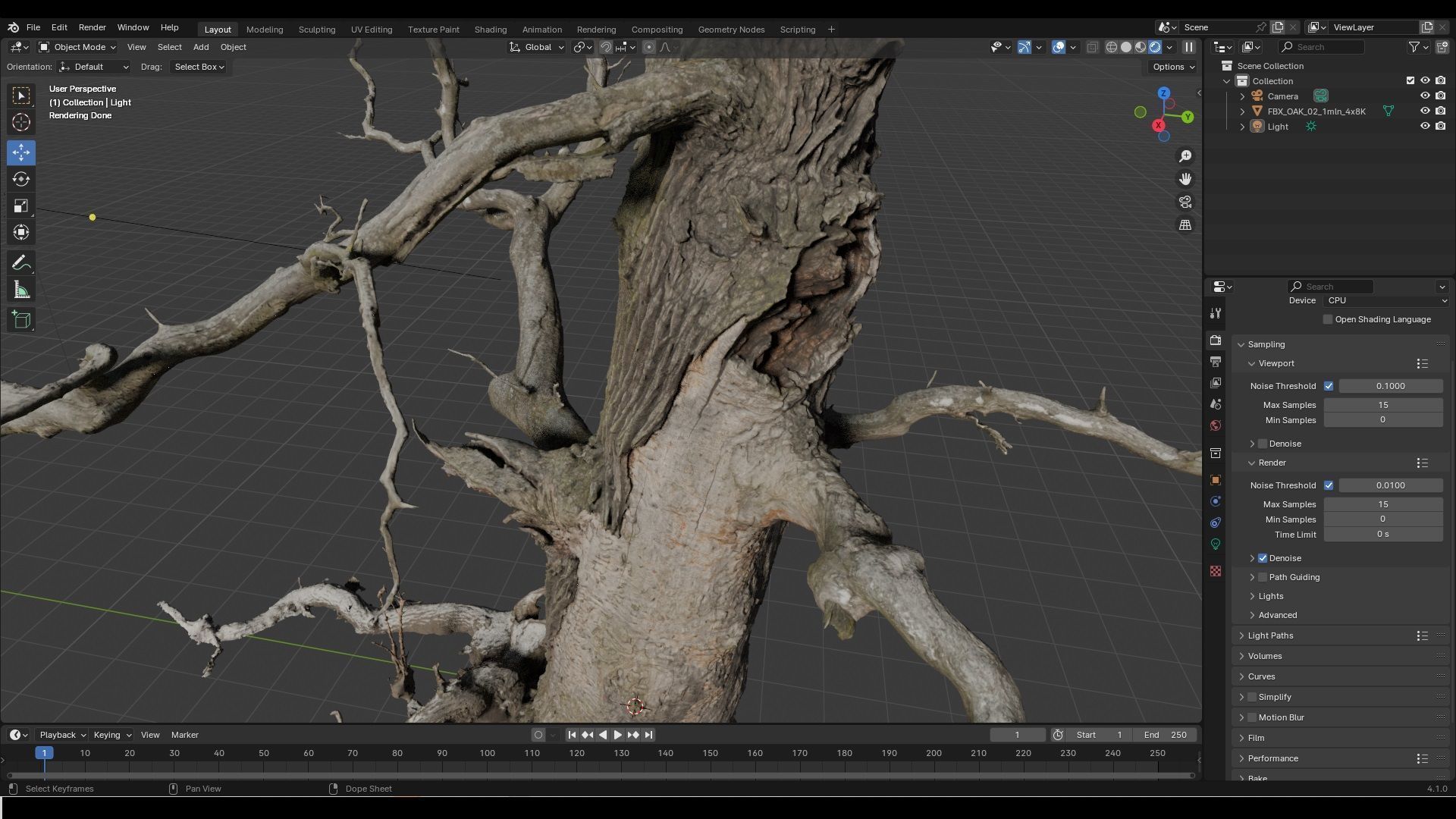Open the Output properties tab
This screenshot has width=1456, height=819.
(x=1216, y=362)
